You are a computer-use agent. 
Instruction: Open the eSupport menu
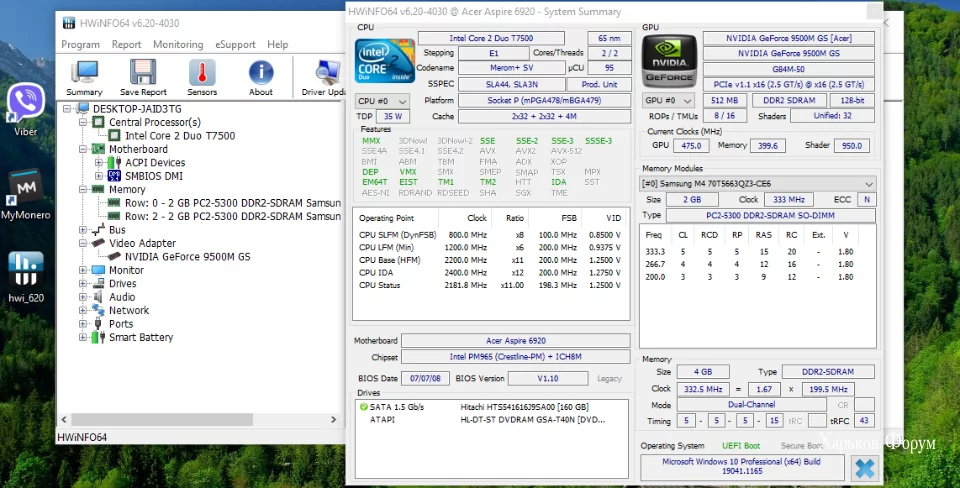(235, 45)
